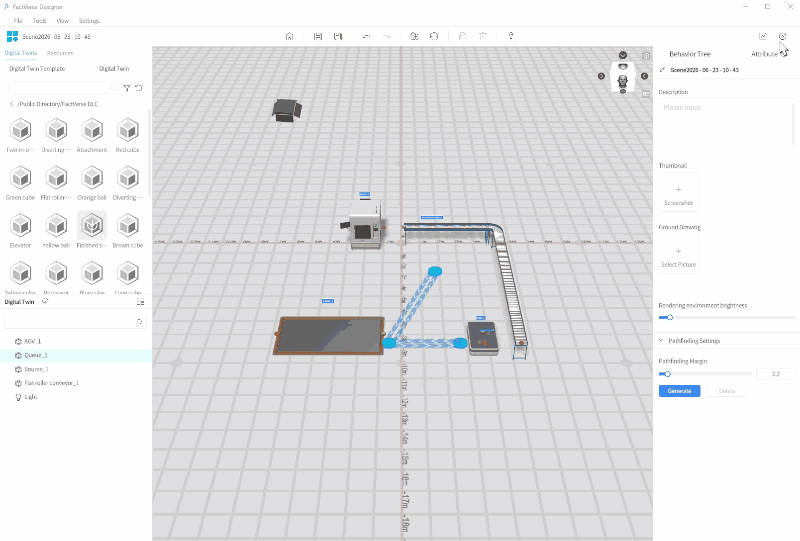Click the viewport settings icon at viewport top right
Image resolution: width=800 pixels, height=541 pixels.
[646, 56]
